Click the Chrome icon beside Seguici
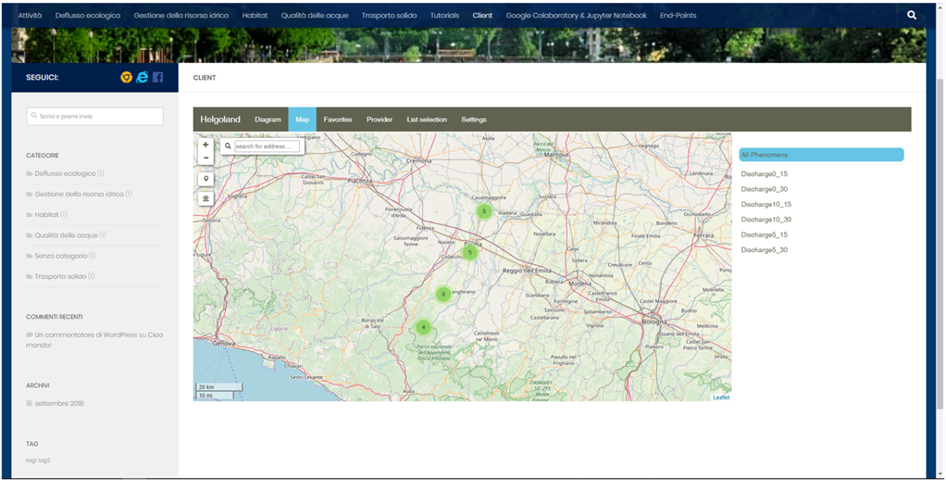The height and width of the screenshot is (481, 946). (x=126, y=77)
